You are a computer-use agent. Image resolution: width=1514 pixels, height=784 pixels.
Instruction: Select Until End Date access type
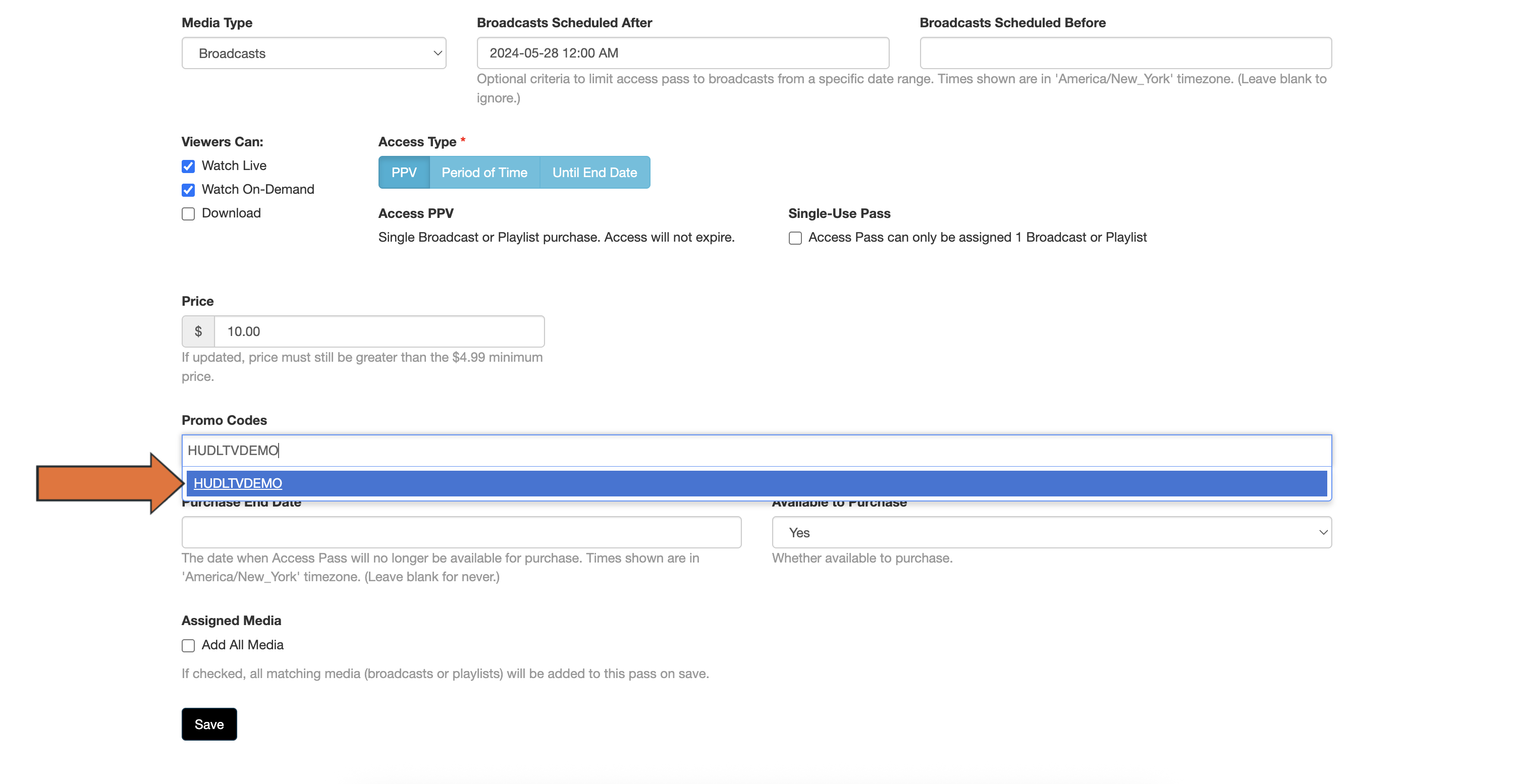tap(594, 172)
